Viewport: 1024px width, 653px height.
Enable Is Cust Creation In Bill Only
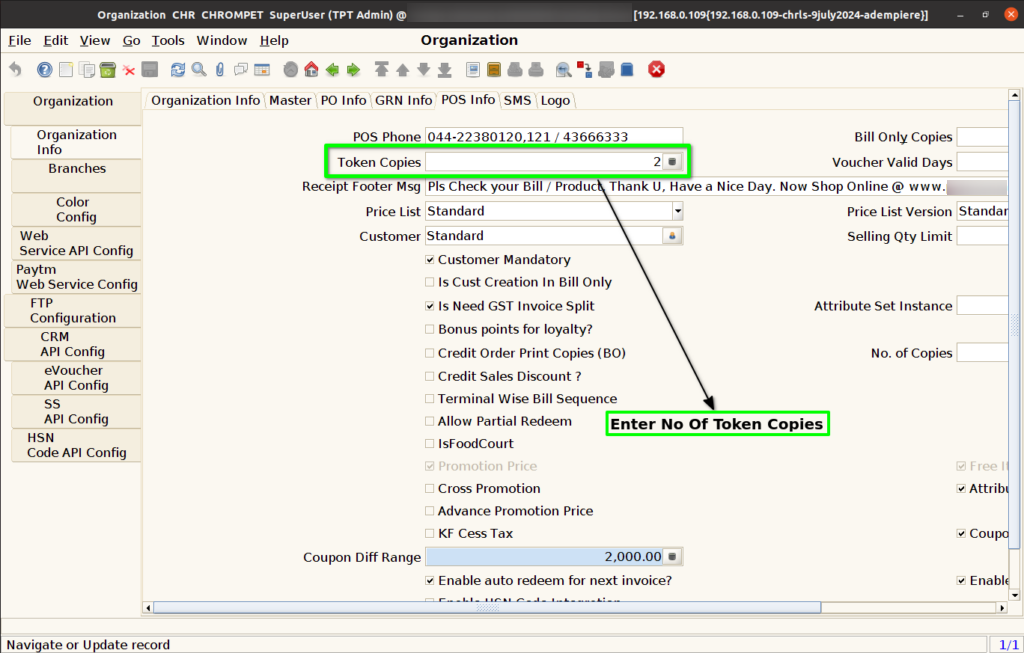pos(430,282)
